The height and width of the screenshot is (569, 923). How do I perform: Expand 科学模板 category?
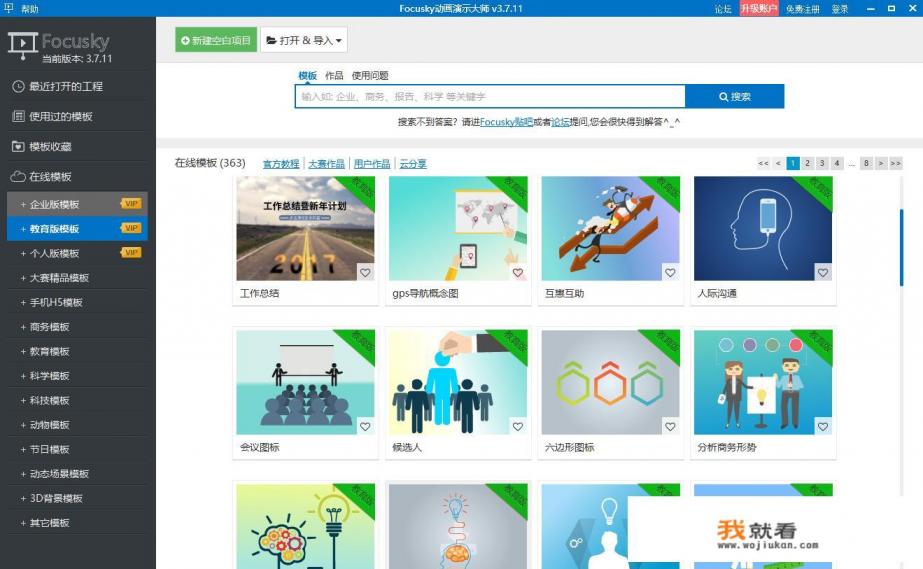pyautogui.click(x=77, y=375)
